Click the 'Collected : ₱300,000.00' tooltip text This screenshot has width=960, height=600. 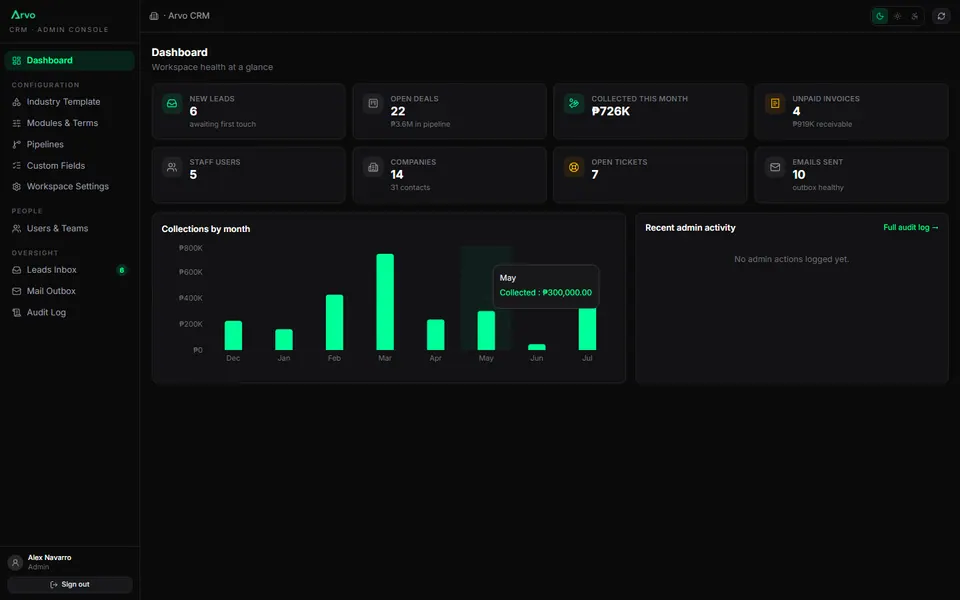546,293
